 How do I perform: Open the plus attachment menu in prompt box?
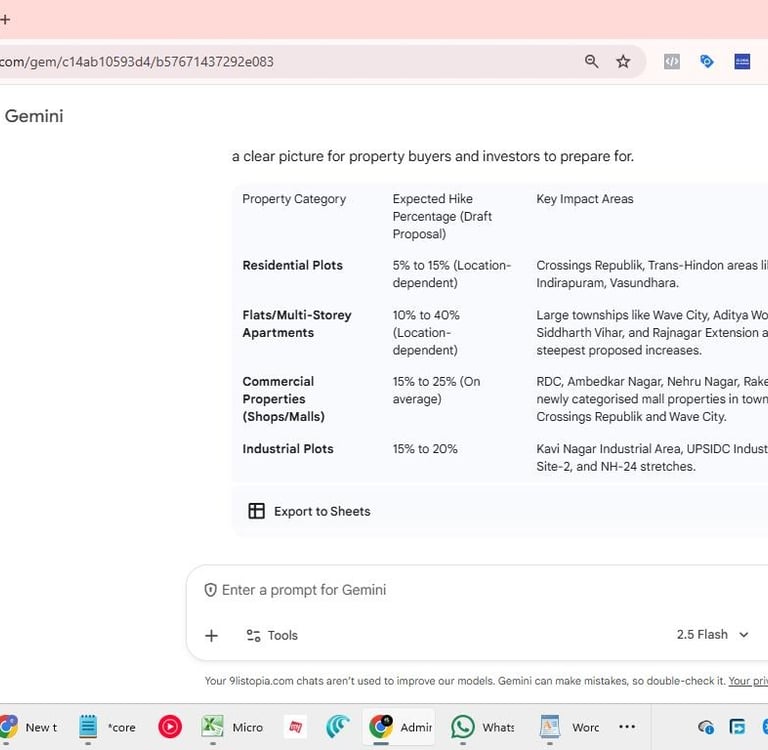coord(212,636)
